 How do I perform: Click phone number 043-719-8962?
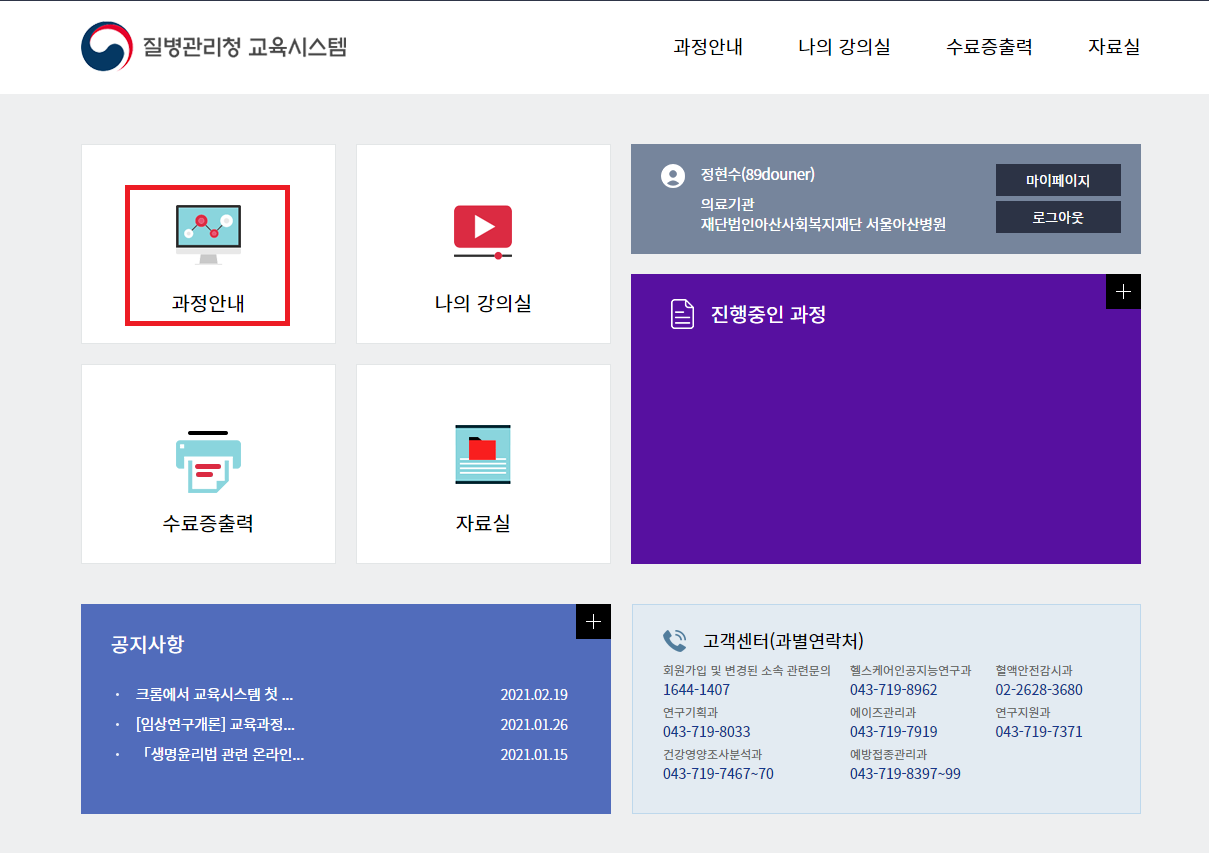(894, 690)
